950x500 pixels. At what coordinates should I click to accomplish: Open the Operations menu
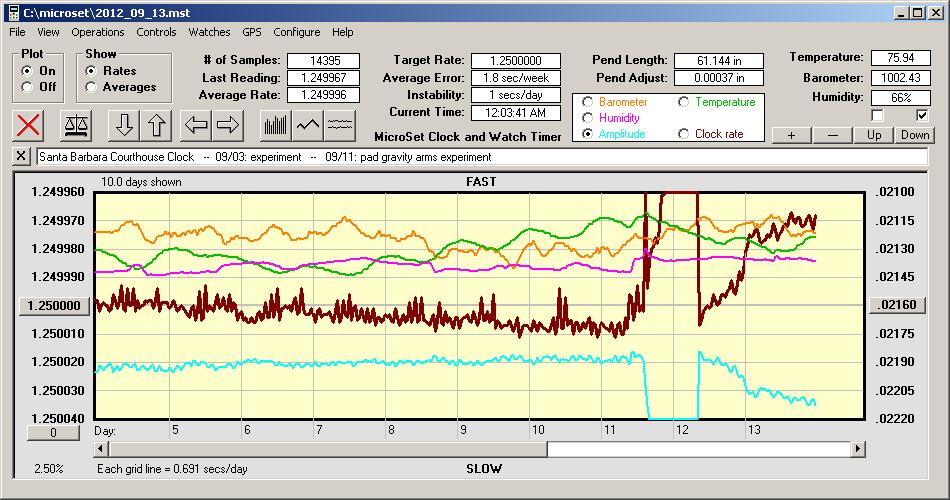pos(98,32)
